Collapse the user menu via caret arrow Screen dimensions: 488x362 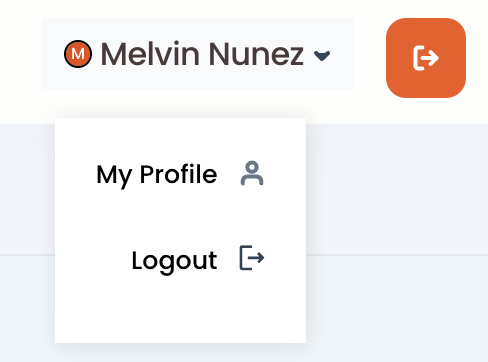322,56
